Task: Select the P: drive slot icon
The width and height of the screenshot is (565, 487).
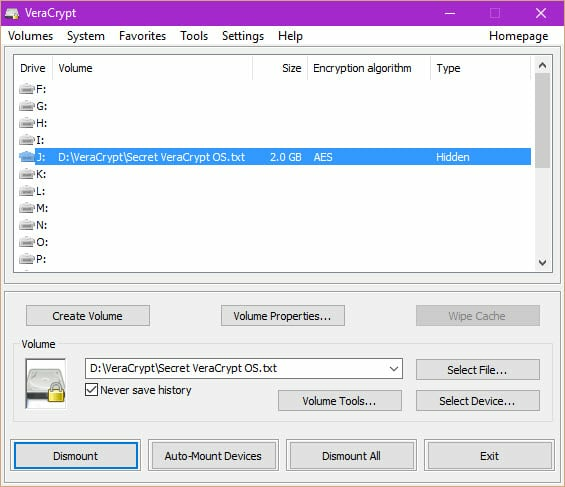Action: coord(26,259)
